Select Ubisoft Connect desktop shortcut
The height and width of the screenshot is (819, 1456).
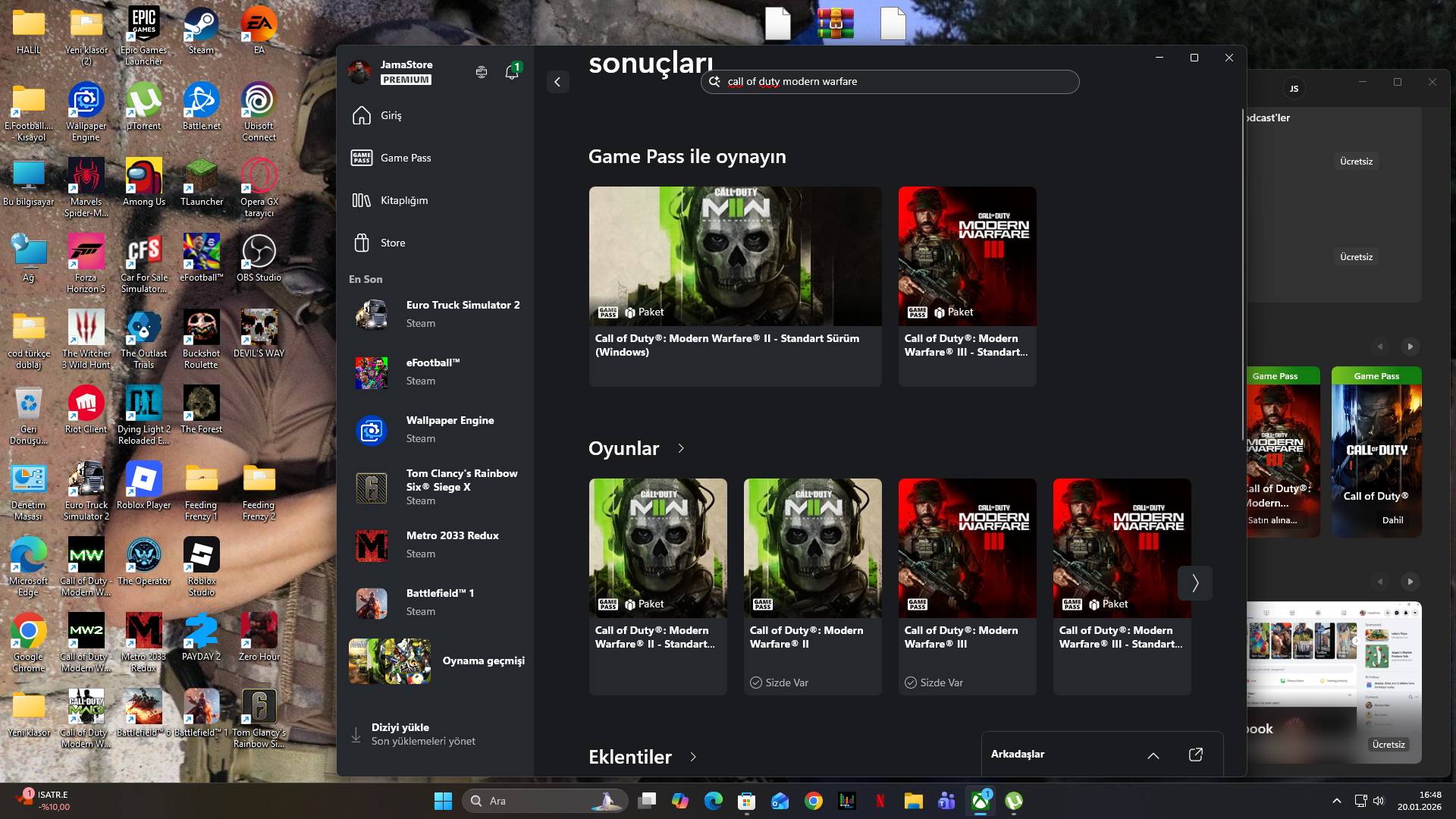pos(259,111)
